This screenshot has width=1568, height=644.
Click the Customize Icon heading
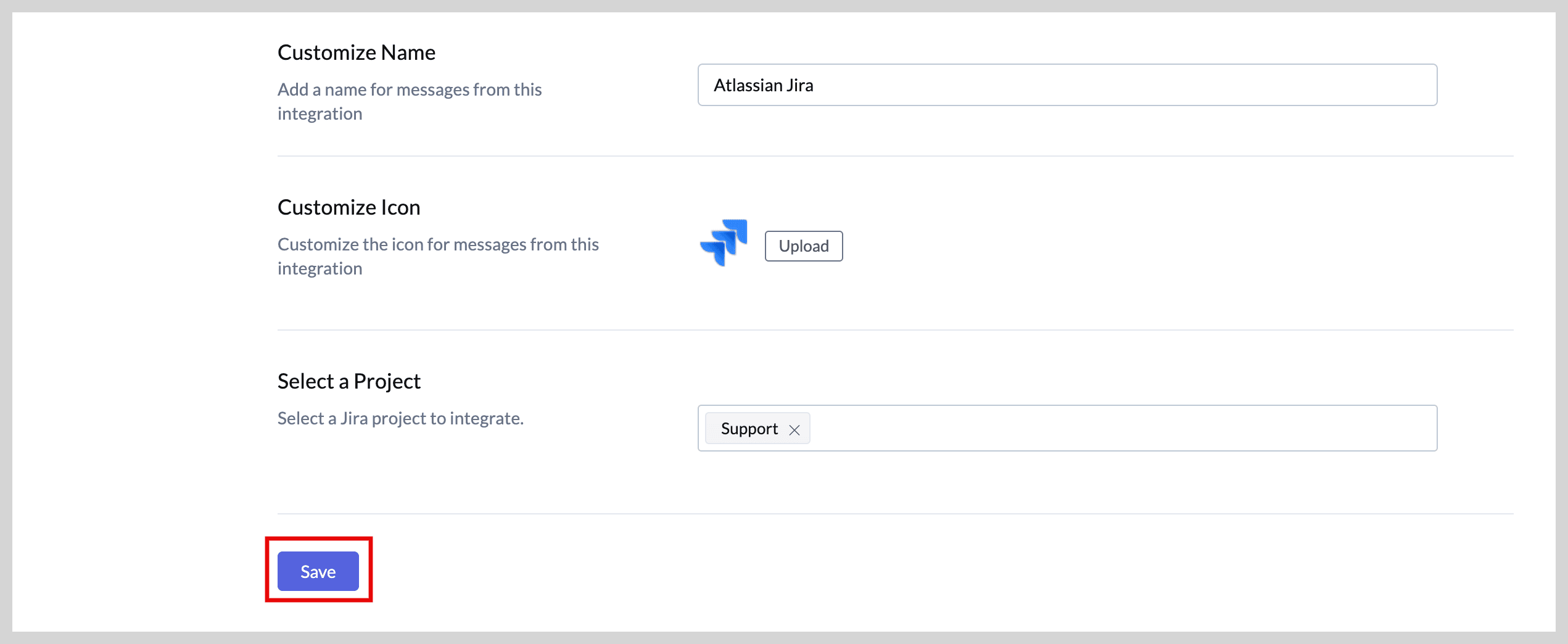pyautogui.click(x=349, y=208)
